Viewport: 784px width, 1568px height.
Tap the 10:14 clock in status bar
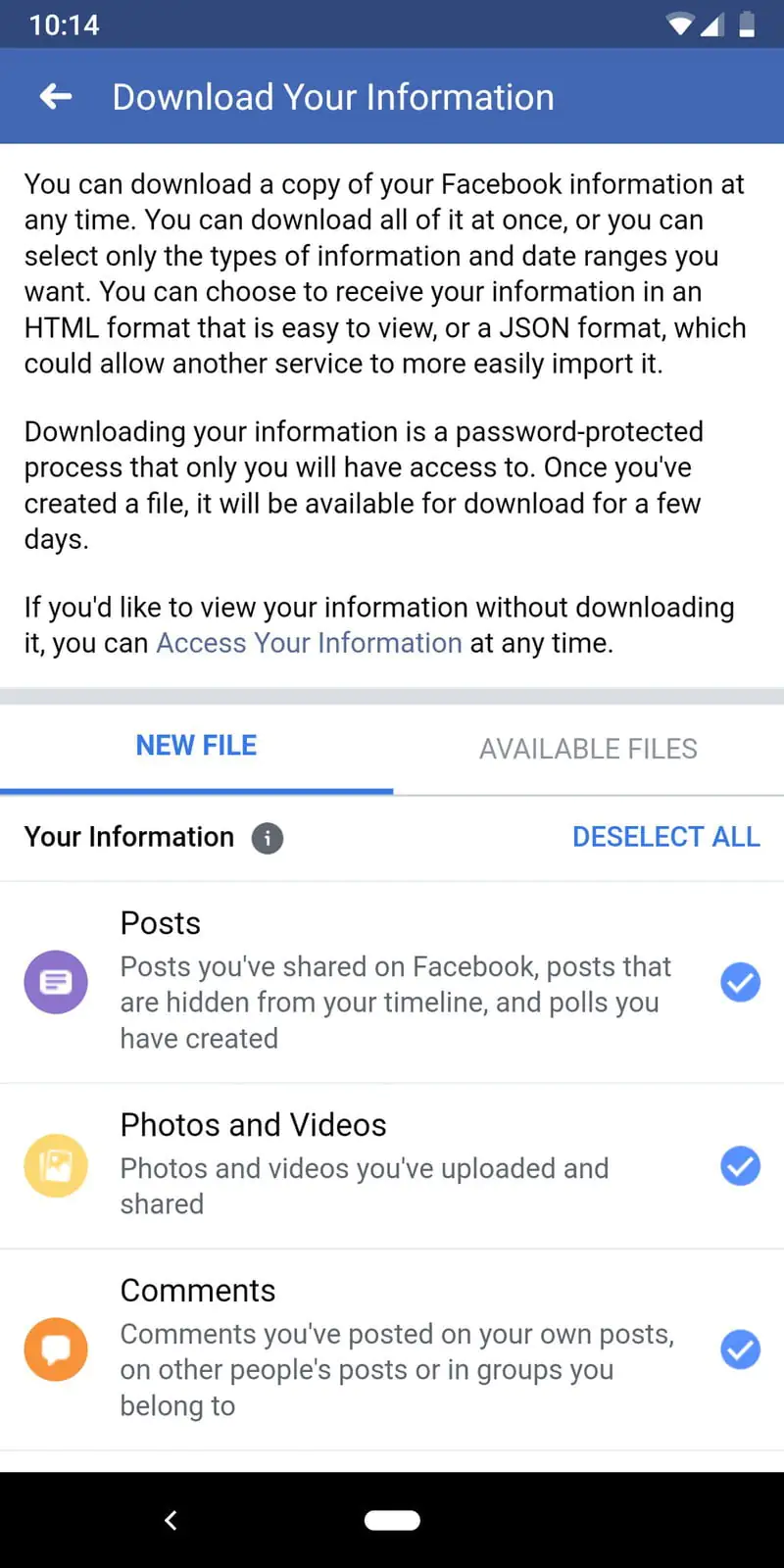pyautogui.click(x=65, y=24)
